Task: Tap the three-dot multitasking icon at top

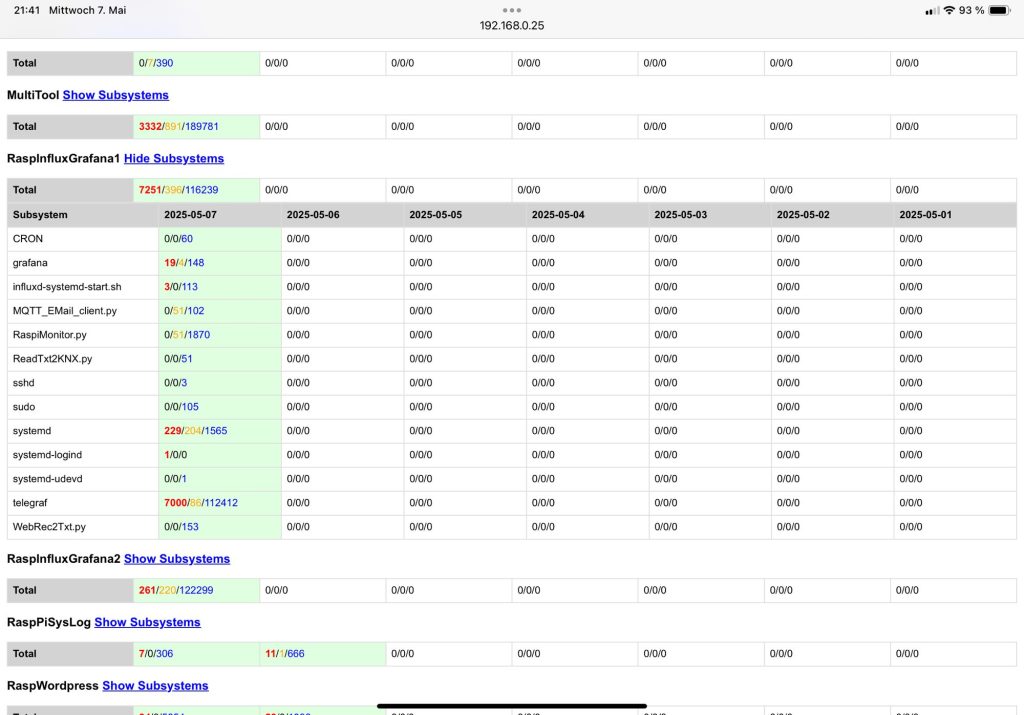Action: point(512,10)
